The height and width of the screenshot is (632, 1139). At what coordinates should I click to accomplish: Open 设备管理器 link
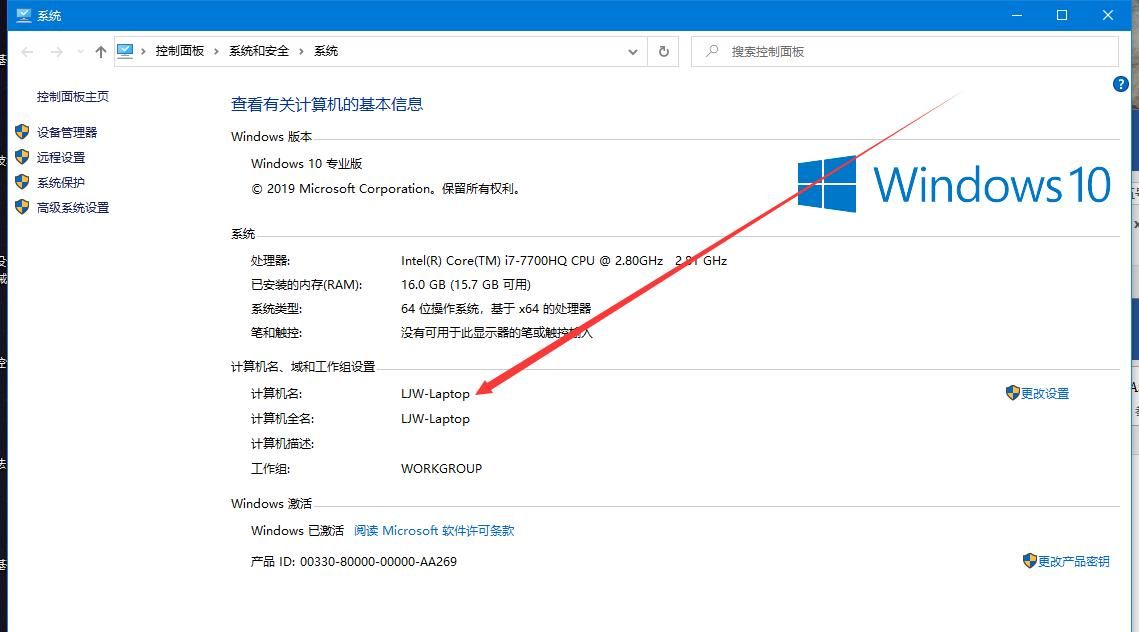(67, 132)
